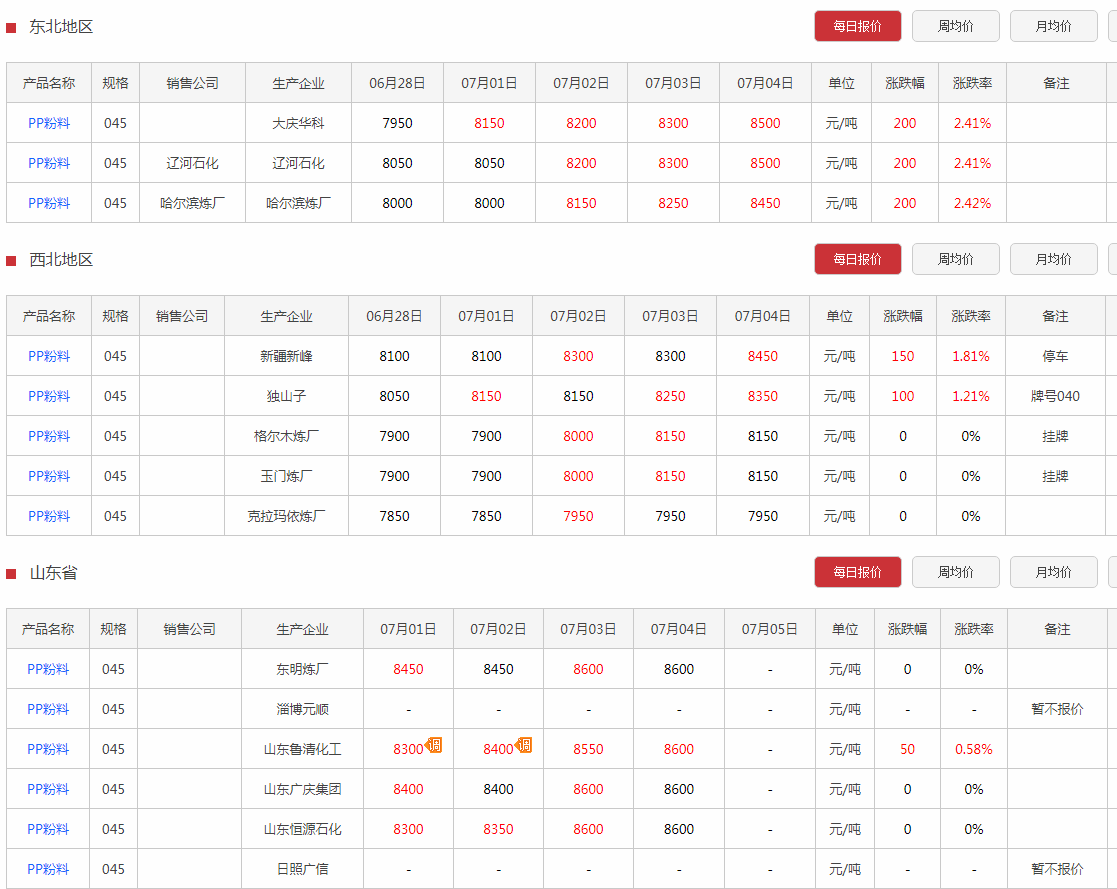Click 格尔木炼厂 producer cell
The height and width of the screenshot is (889, 1117).
[286, 436]
